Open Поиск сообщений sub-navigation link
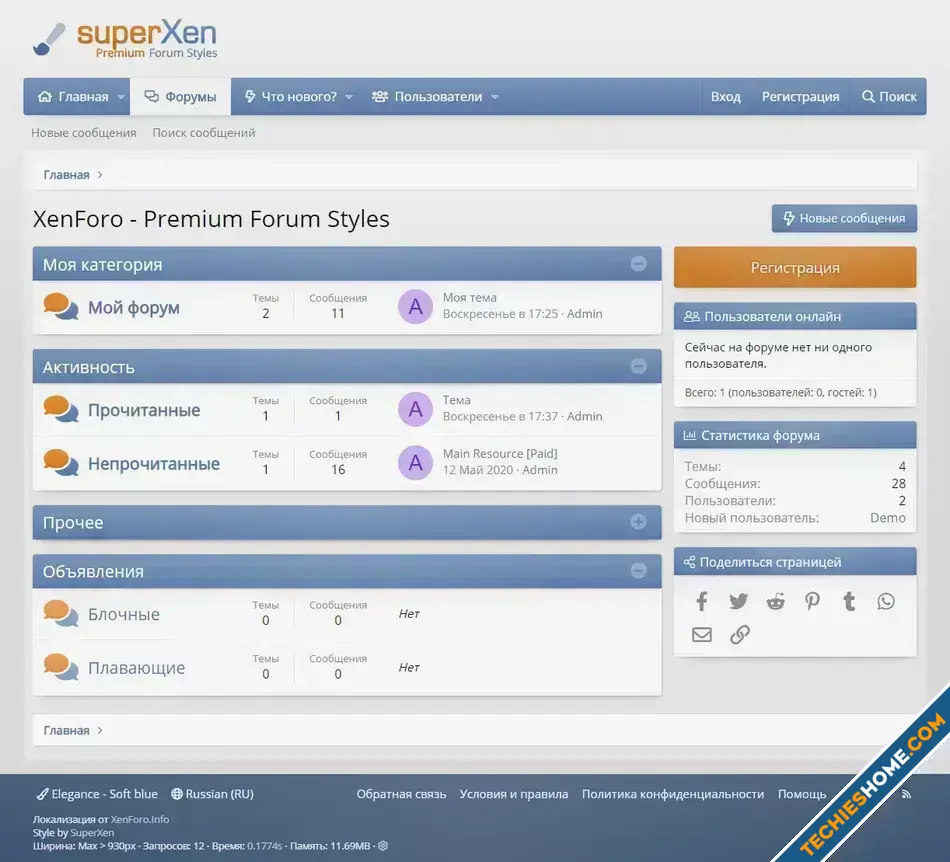This screenshot has width=950, height=862. (204, 133)
